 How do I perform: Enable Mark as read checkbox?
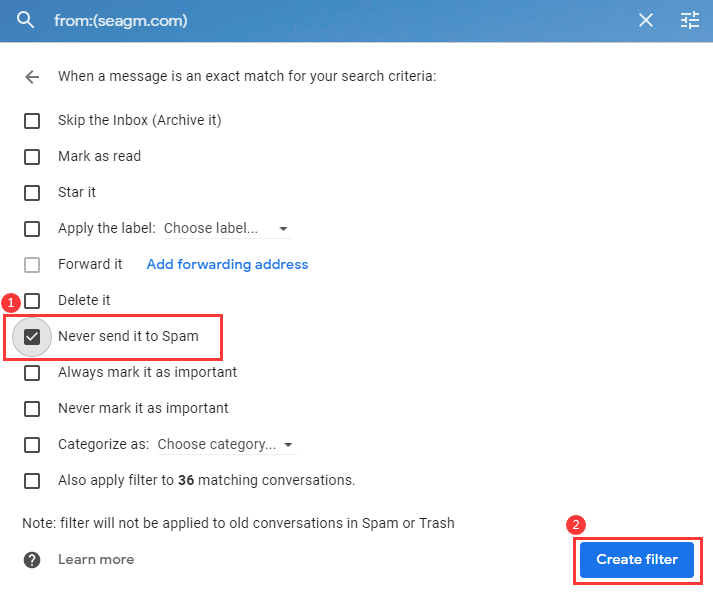(x=32, y=157)
